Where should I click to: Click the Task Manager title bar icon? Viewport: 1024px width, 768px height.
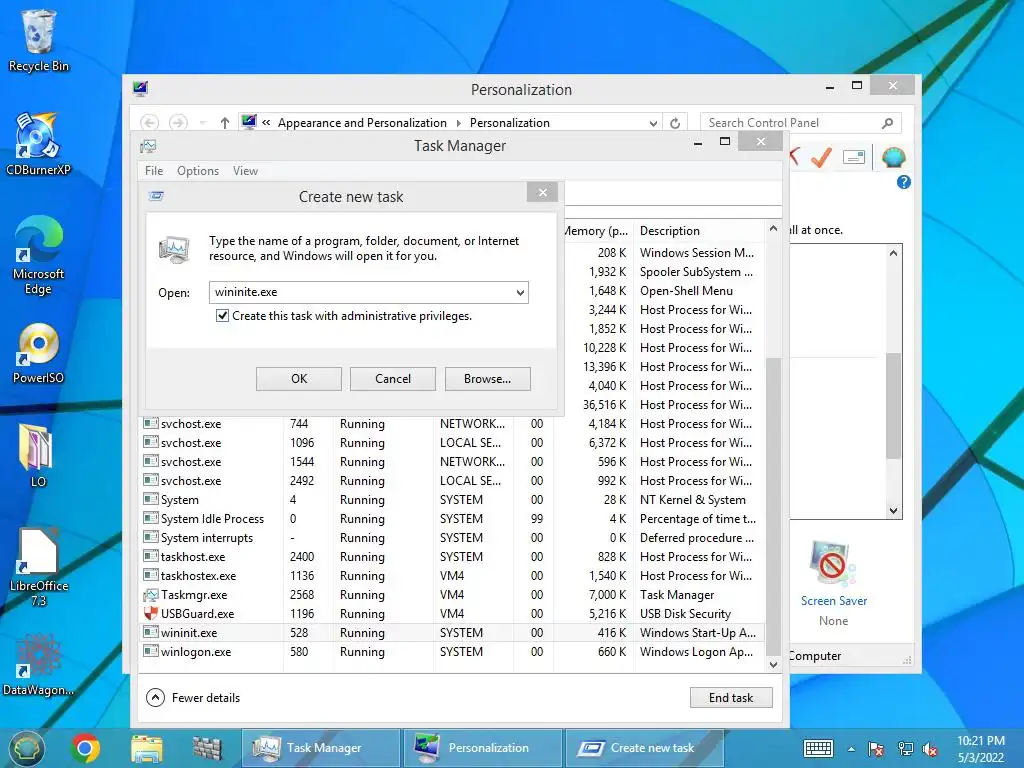click(148, 146)
